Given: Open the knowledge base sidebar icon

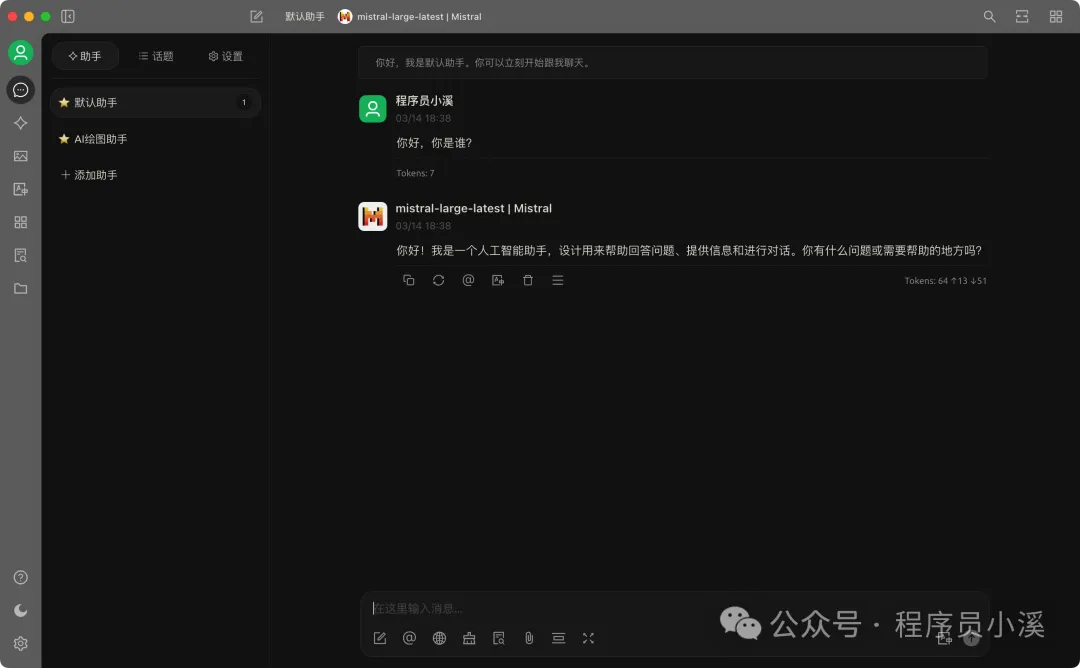Looking at the screenshot, I should click(x=21, y=255).
